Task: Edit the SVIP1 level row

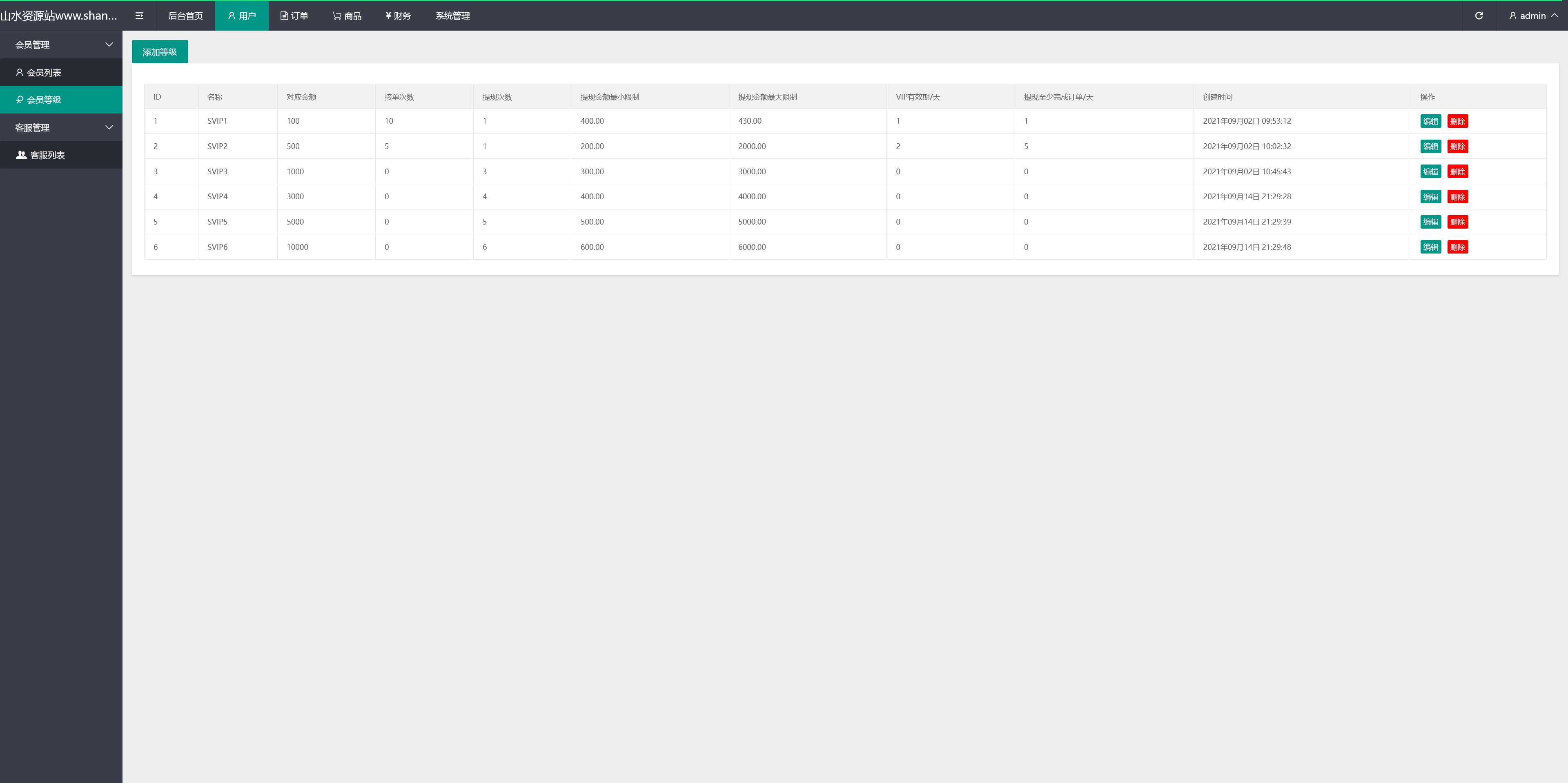Action: pos(1430,121)
